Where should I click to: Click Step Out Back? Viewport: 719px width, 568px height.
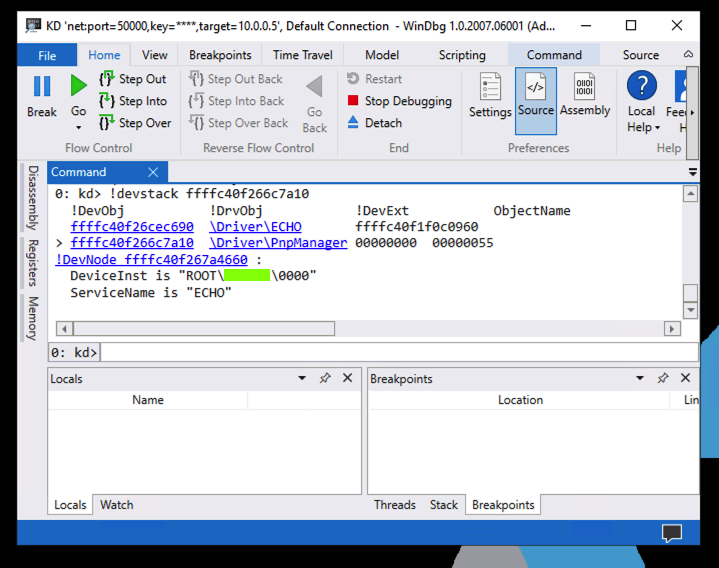pos(236,79)
